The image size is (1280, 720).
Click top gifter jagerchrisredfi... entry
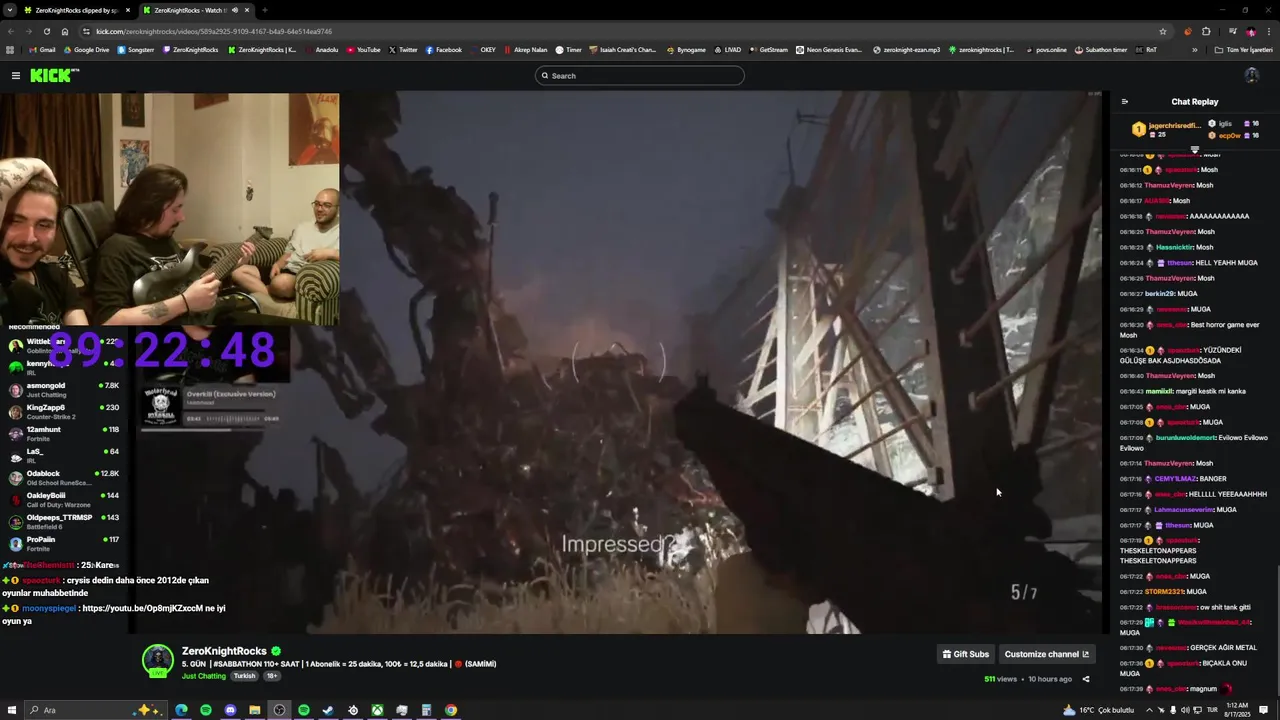[x=1166, y=129]
